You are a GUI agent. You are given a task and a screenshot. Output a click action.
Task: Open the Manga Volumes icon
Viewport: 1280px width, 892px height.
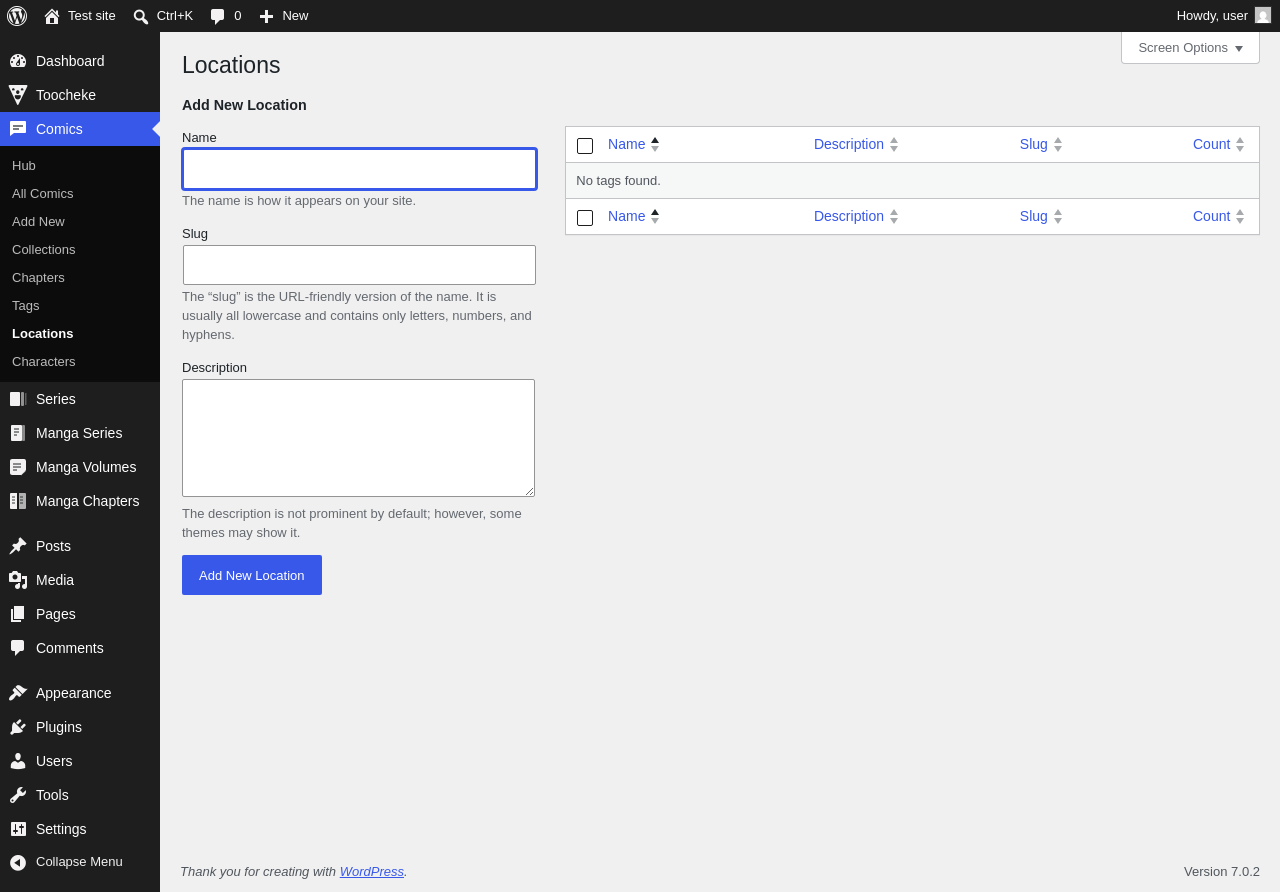(18, 467)
